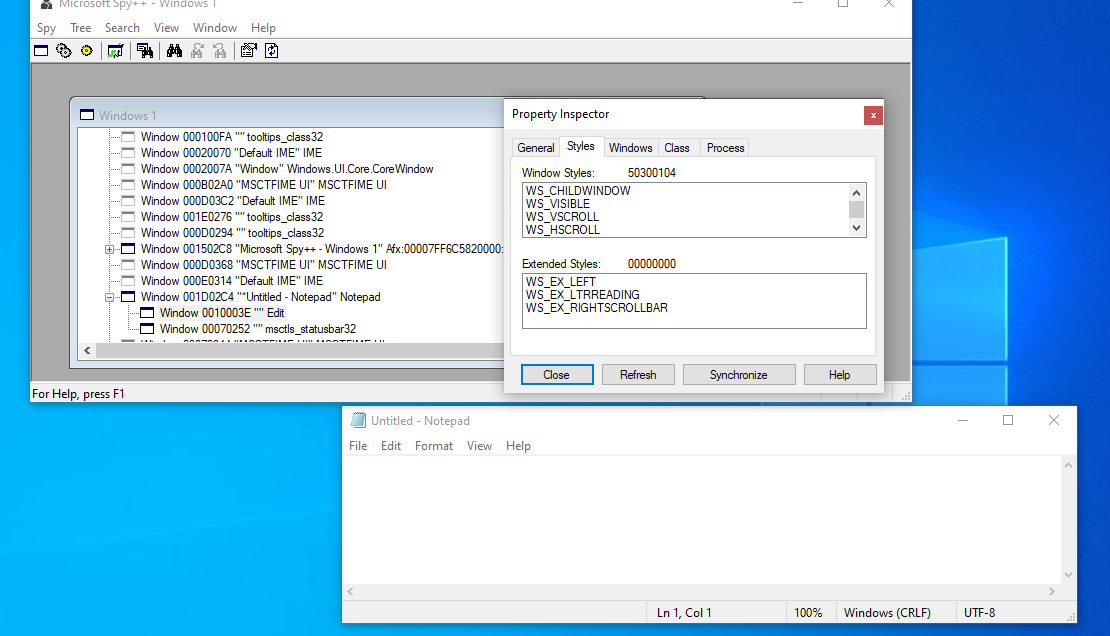Screen dimensions: 1110x636
Task: Click WS_CHILDWINDOW in Window Styles list
Action: [x=578, y=191]
